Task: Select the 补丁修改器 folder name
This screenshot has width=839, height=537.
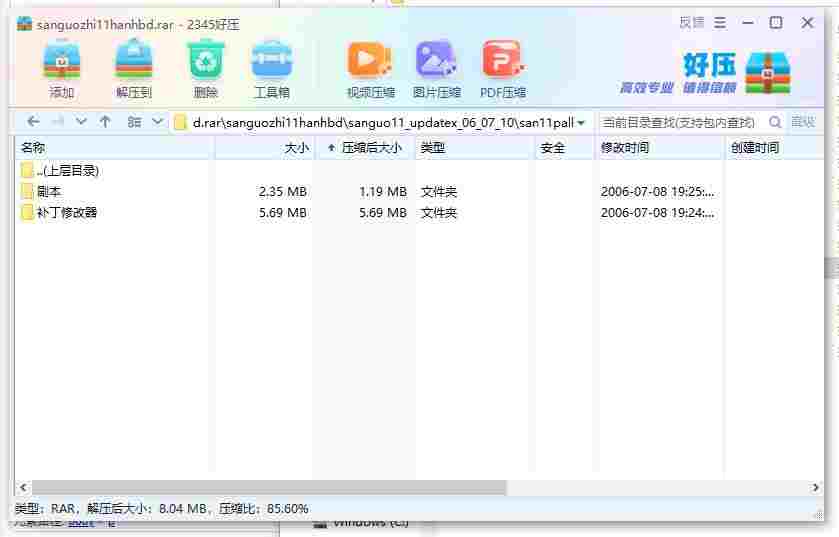Action: [67, 212]
